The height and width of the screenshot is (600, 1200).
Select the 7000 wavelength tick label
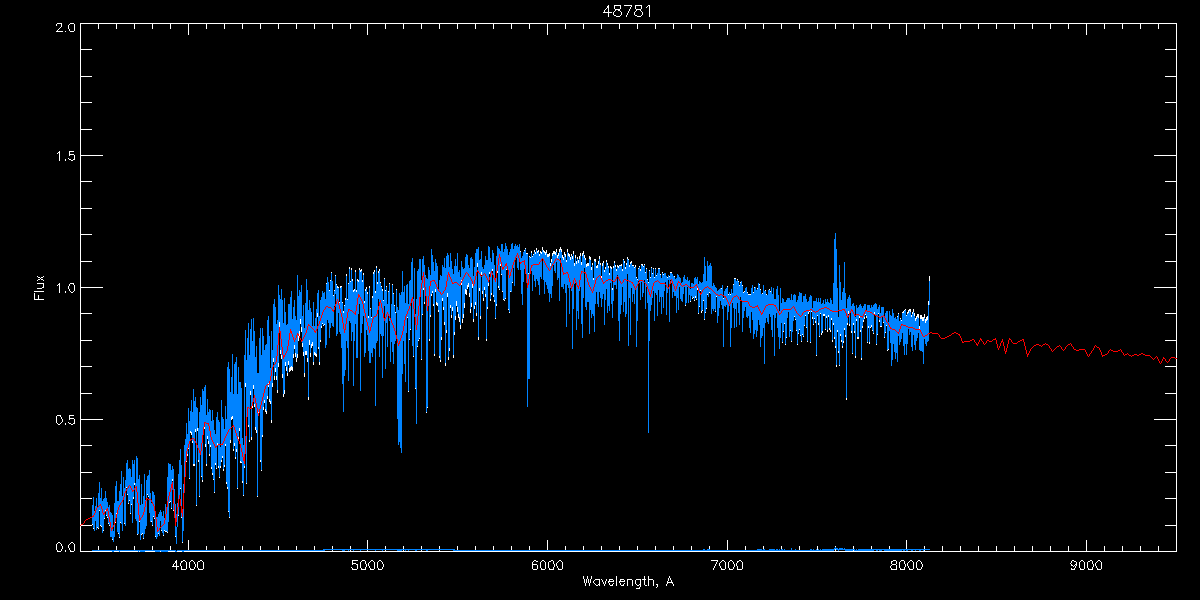coord(727,565)
